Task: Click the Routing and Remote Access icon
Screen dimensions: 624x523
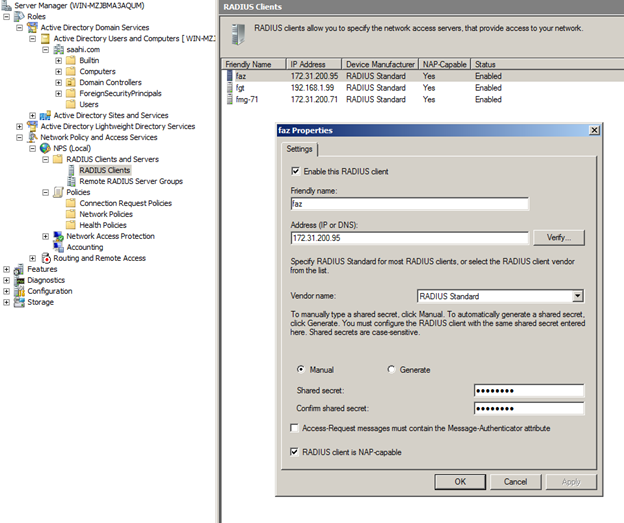Action: tap(46, 258)
